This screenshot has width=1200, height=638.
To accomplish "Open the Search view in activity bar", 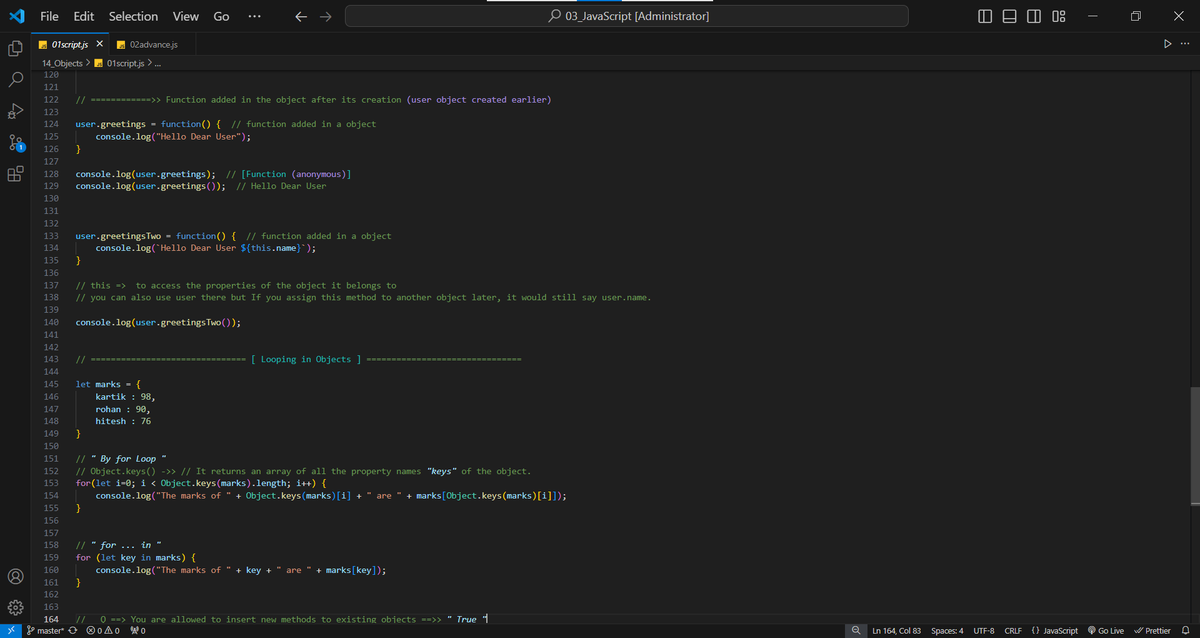I will (x=15, y=79).
